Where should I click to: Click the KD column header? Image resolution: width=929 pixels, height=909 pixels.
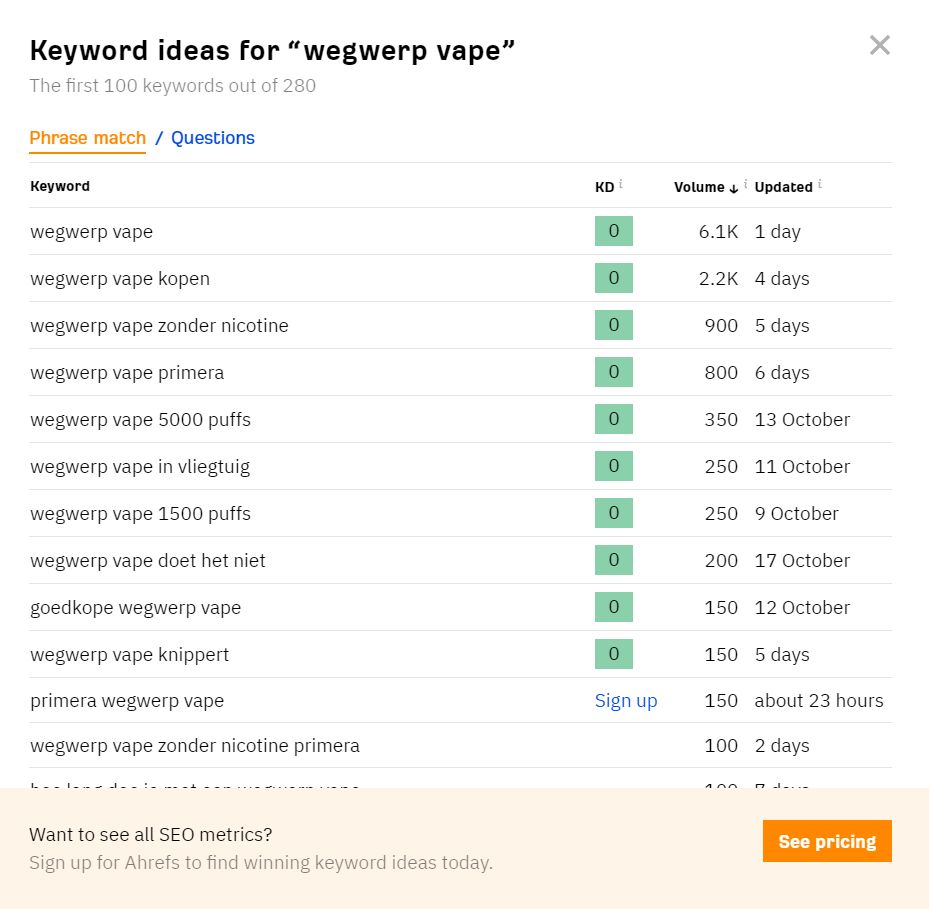pos(604,187)
